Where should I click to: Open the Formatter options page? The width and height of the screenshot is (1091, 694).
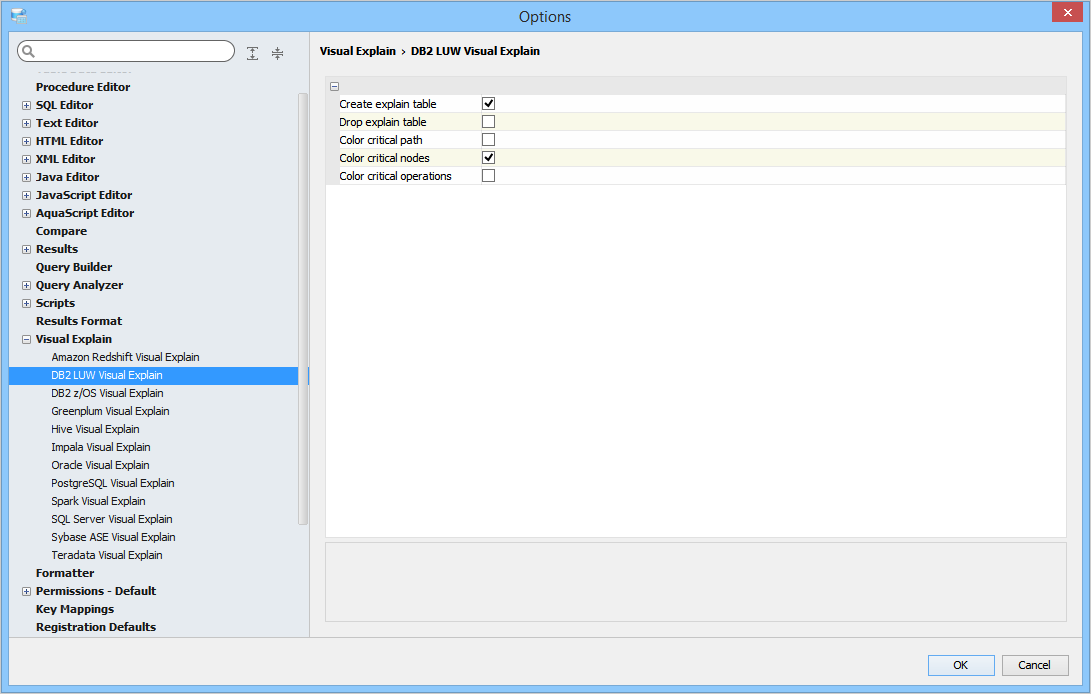(x=65, y=573)
